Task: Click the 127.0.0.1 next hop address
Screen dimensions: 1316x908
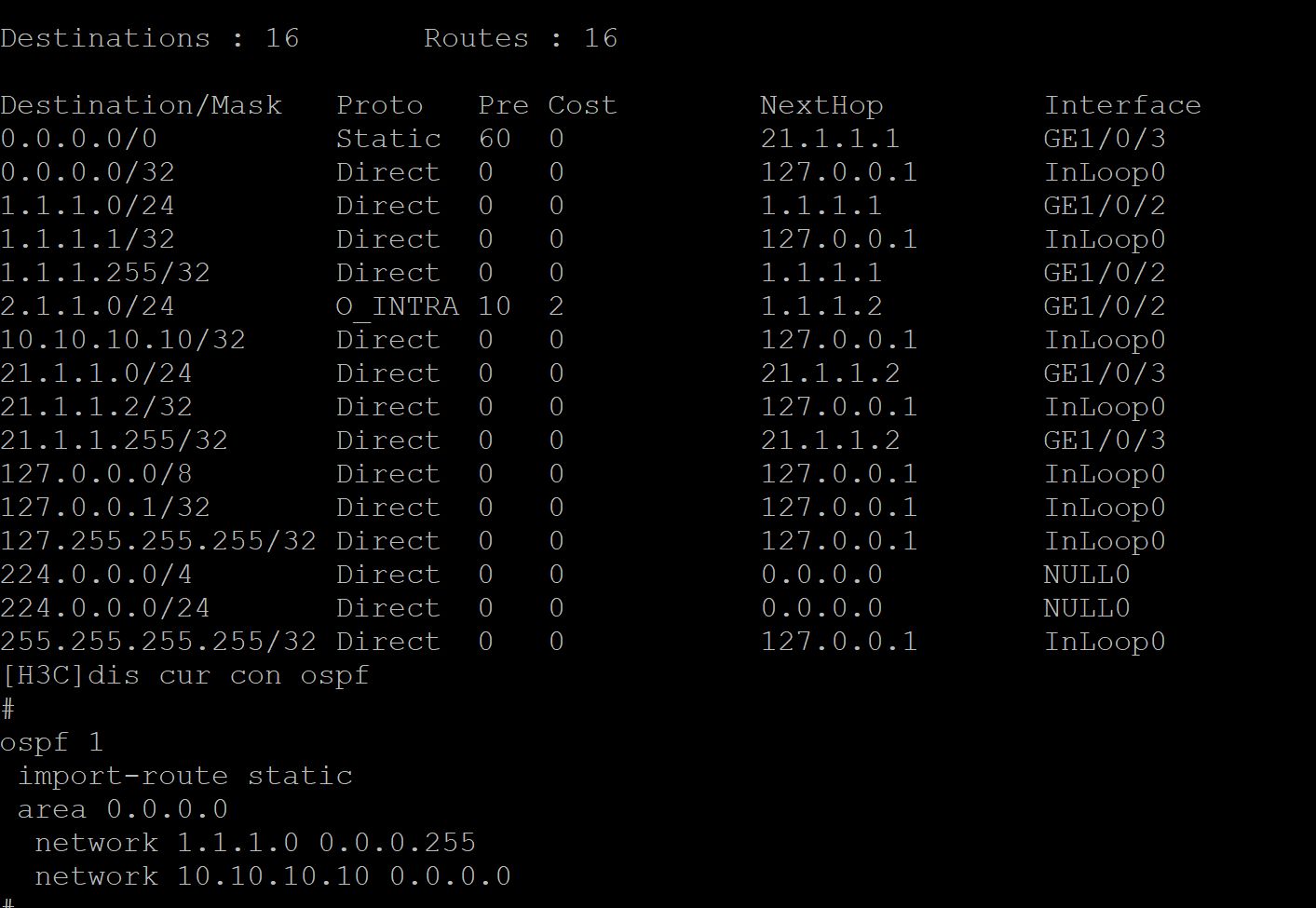Action: point(837,171)
